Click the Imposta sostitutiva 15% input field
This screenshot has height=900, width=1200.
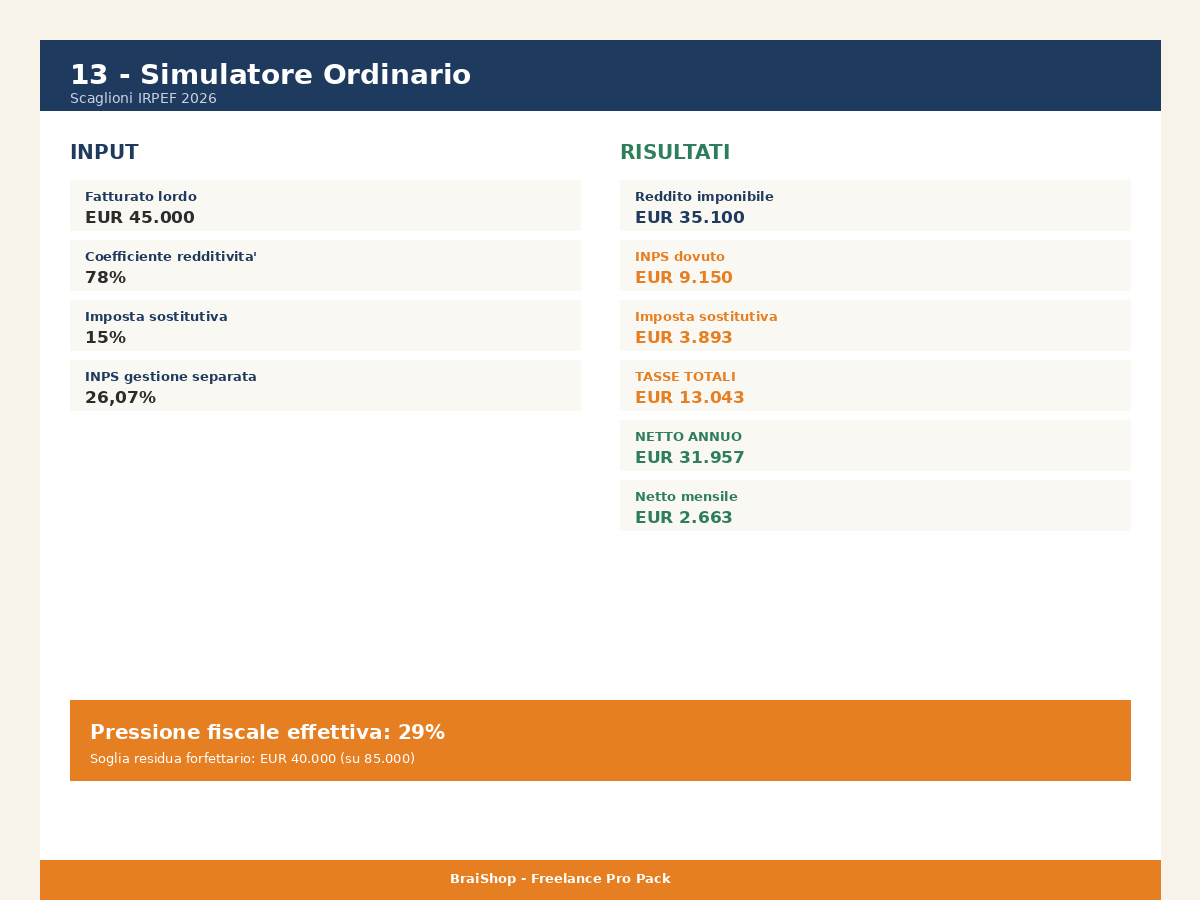coord(325,325)
